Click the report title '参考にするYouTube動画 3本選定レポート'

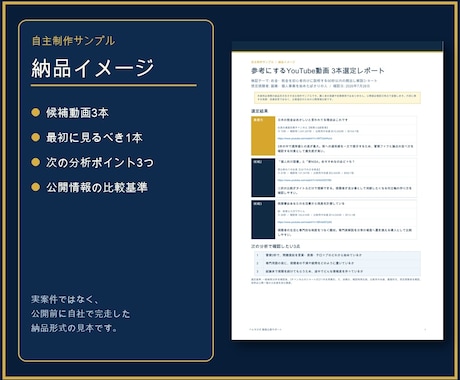(318, 71)
